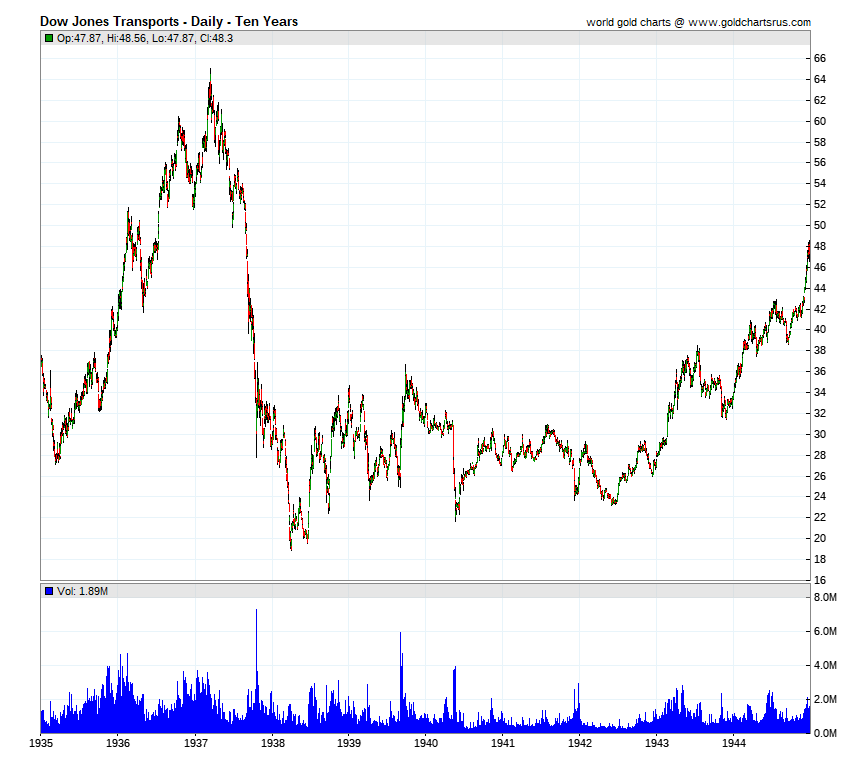Click the 1942 x-axis label
Image resolution: width=850 pixels, height=769 pixels.
[x=579, y=743]
